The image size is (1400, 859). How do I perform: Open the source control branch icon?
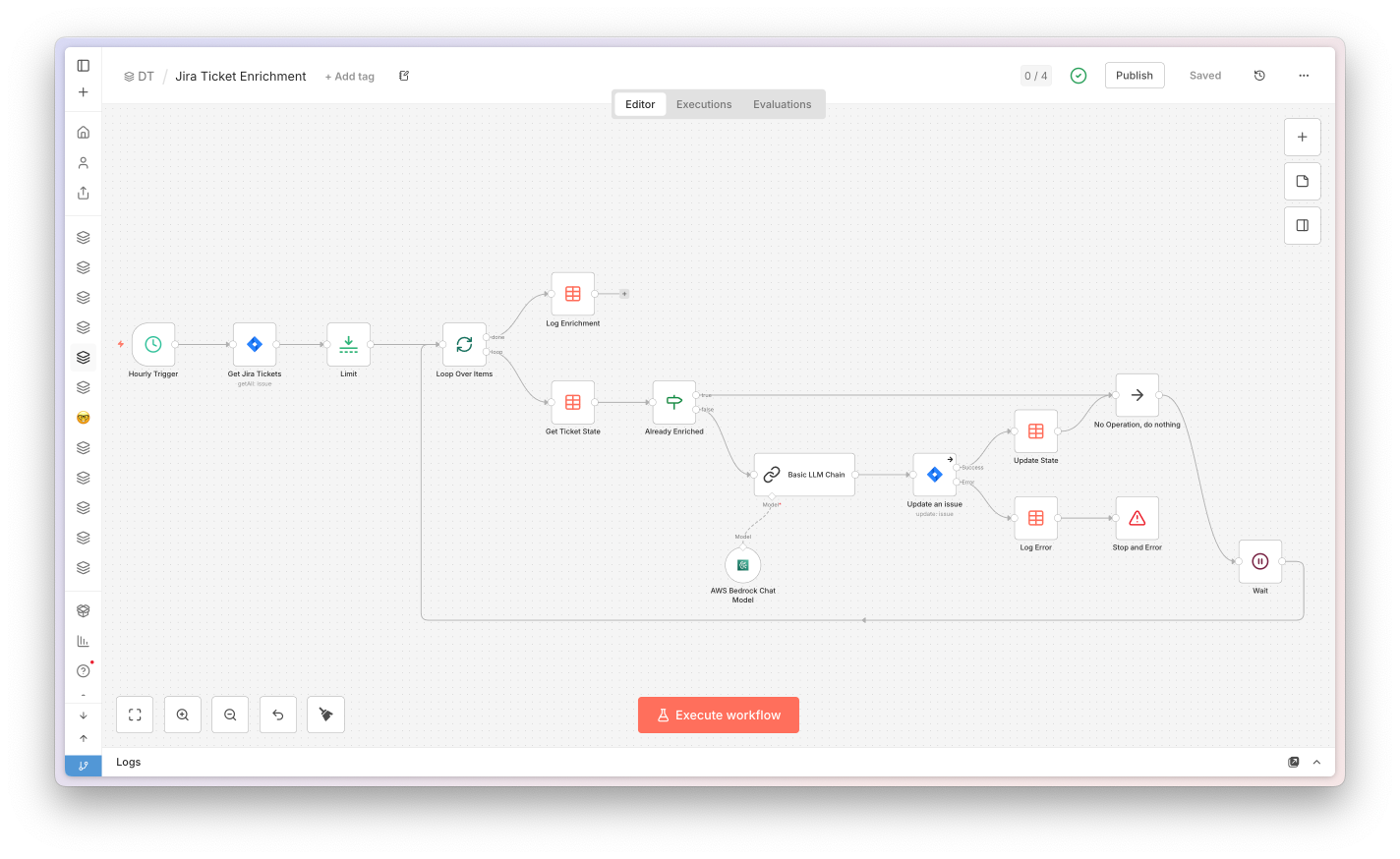[x=84, y=766]
